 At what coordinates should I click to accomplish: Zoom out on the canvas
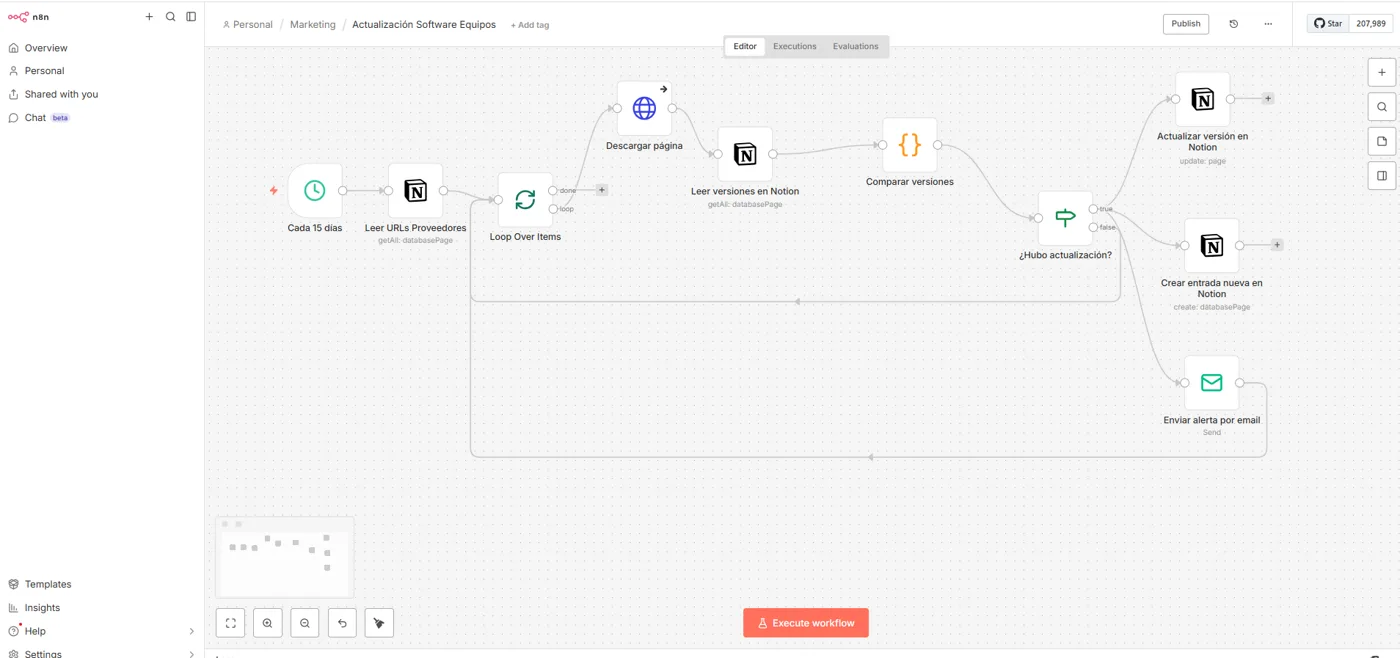[x=305, y=623]
